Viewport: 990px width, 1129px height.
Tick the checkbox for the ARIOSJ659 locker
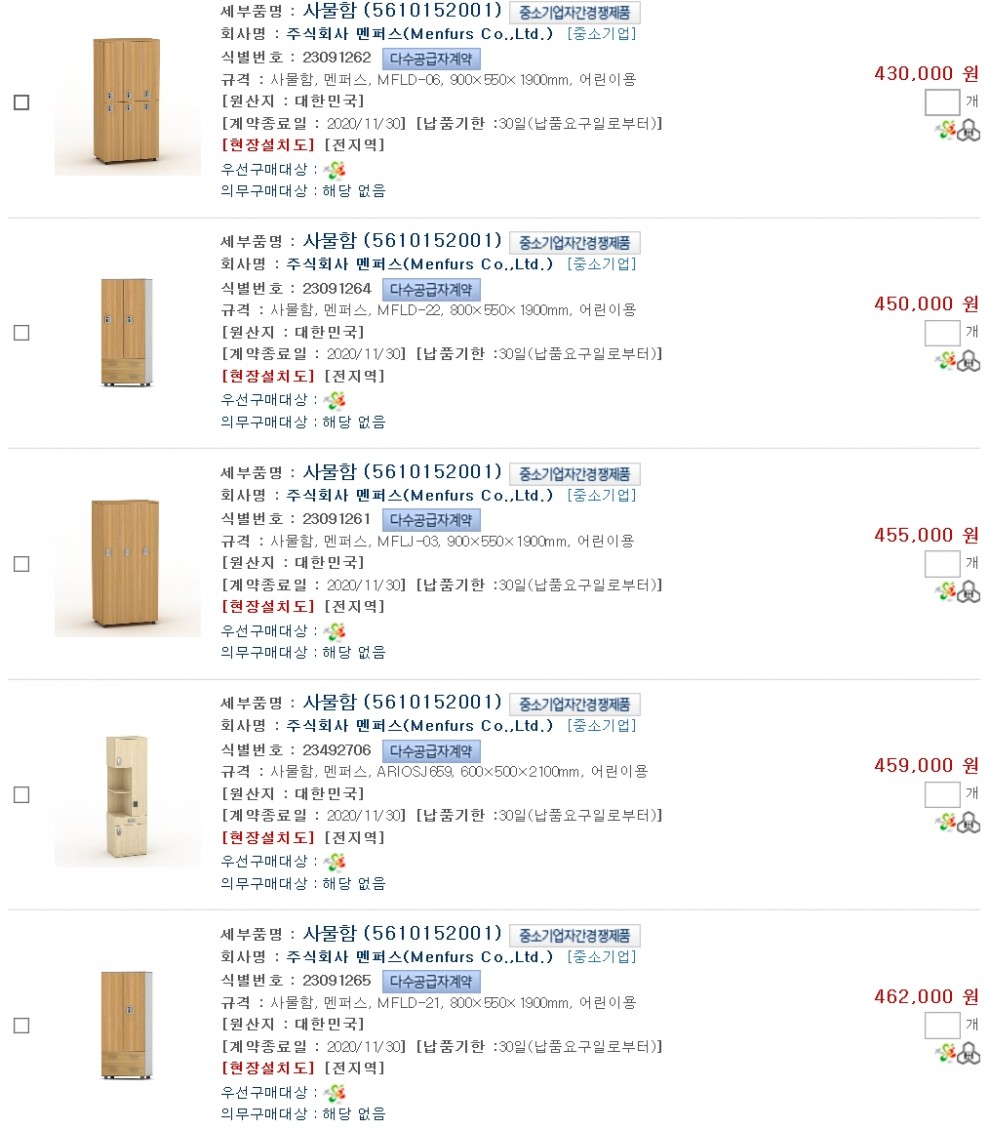coord(21,795)
